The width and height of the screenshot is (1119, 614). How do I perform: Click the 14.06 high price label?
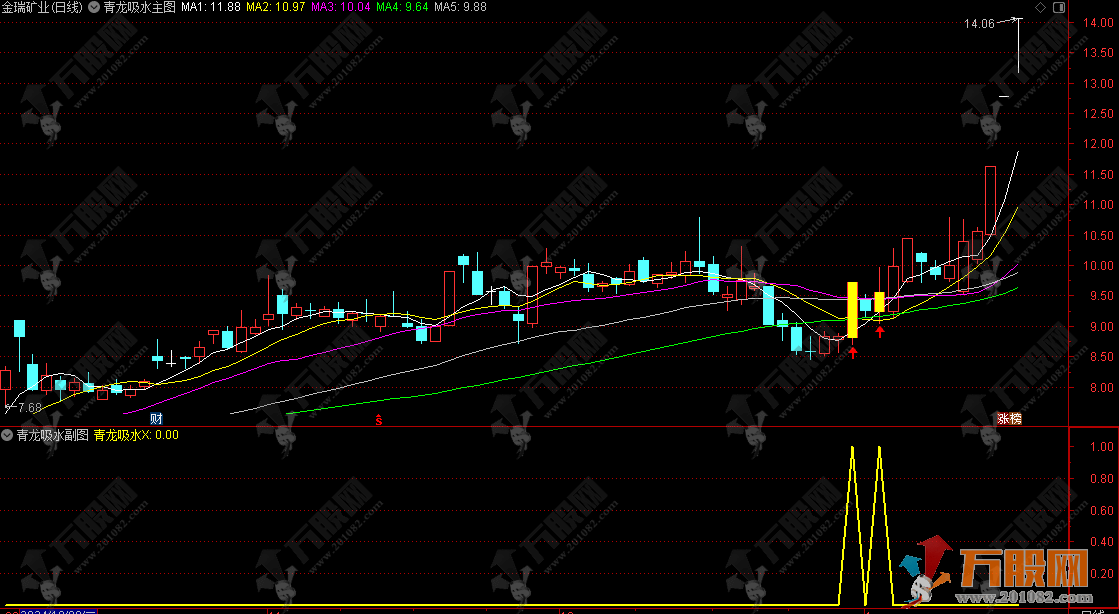point(979,24)
